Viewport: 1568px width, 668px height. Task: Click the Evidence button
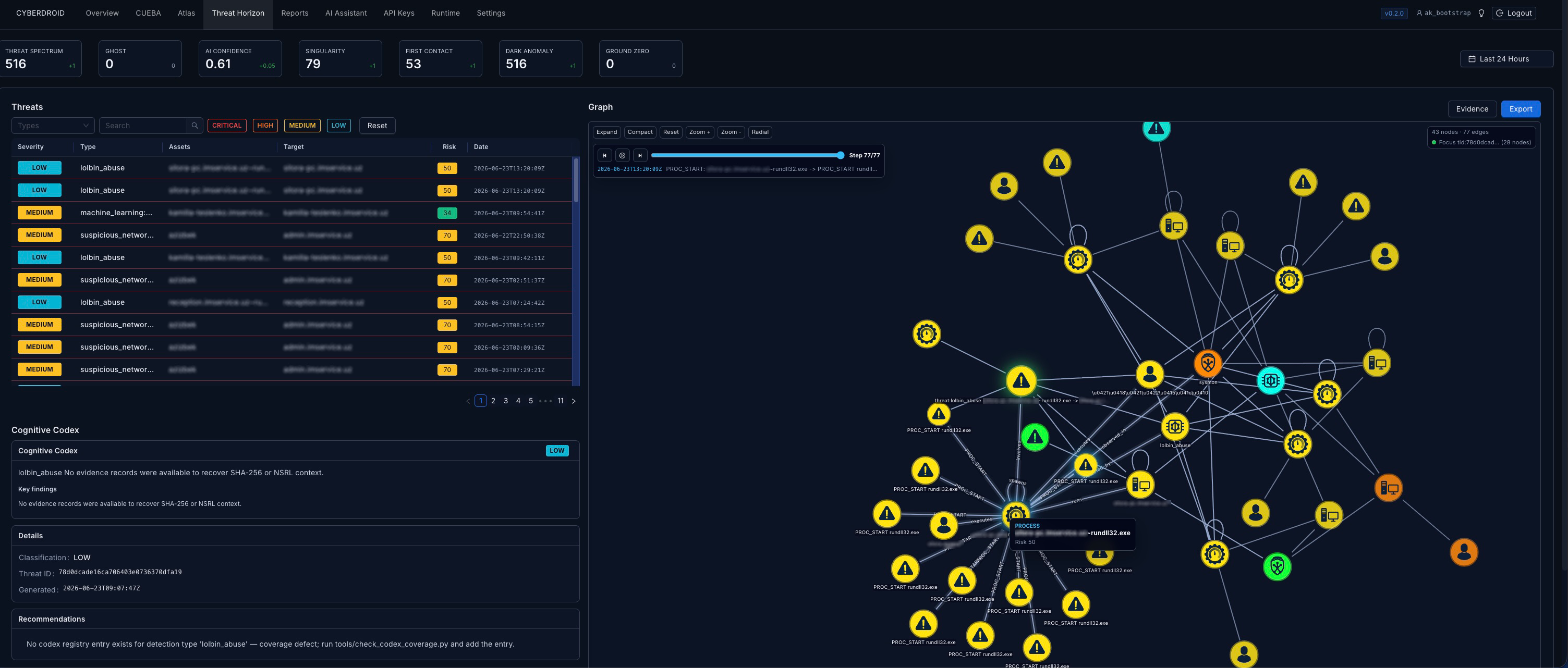tap(1472, 109)
